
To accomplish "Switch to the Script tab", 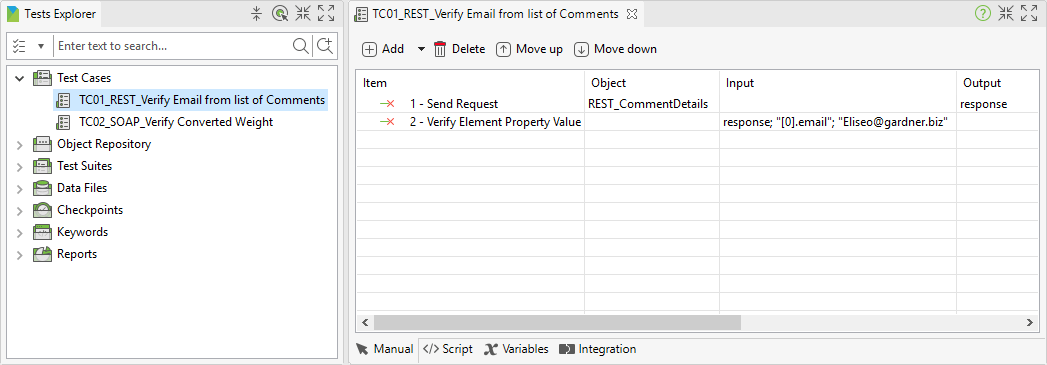I will point(448,349).
